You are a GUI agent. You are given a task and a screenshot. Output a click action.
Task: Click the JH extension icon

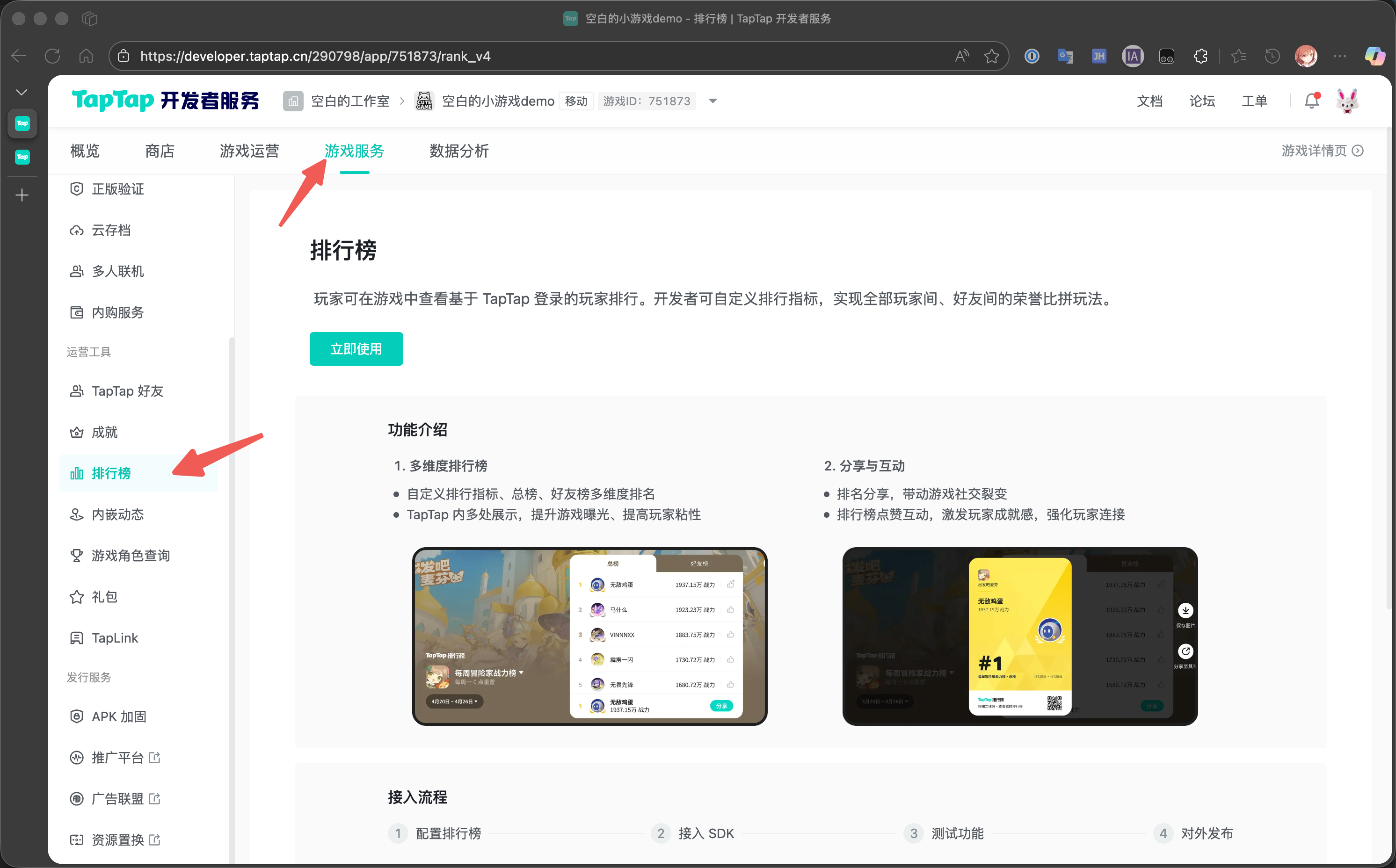coord(1099,56)
